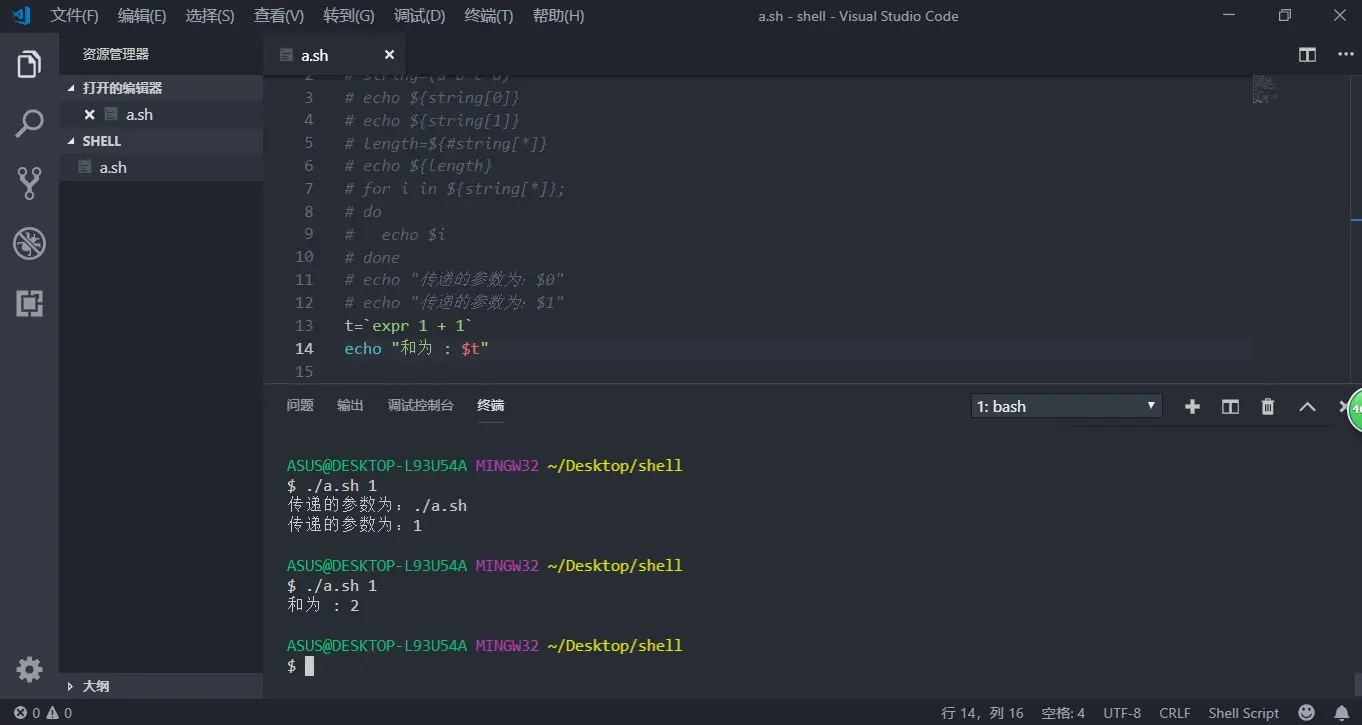Close a.sh under 打开的编辑器 list
Image resolution: width=1362 pixels, height=725 pixels.
pos(89,115)
